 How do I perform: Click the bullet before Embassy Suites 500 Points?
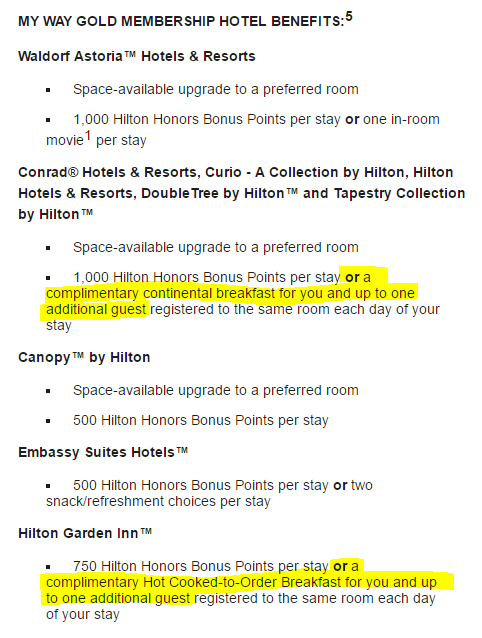coord(48,486)
